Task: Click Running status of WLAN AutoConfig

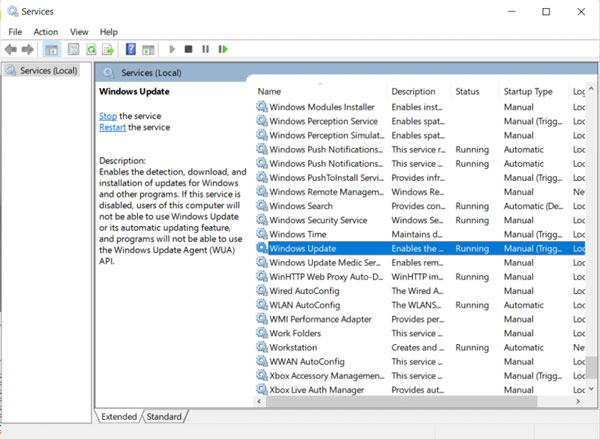Action: pos(472,305)
